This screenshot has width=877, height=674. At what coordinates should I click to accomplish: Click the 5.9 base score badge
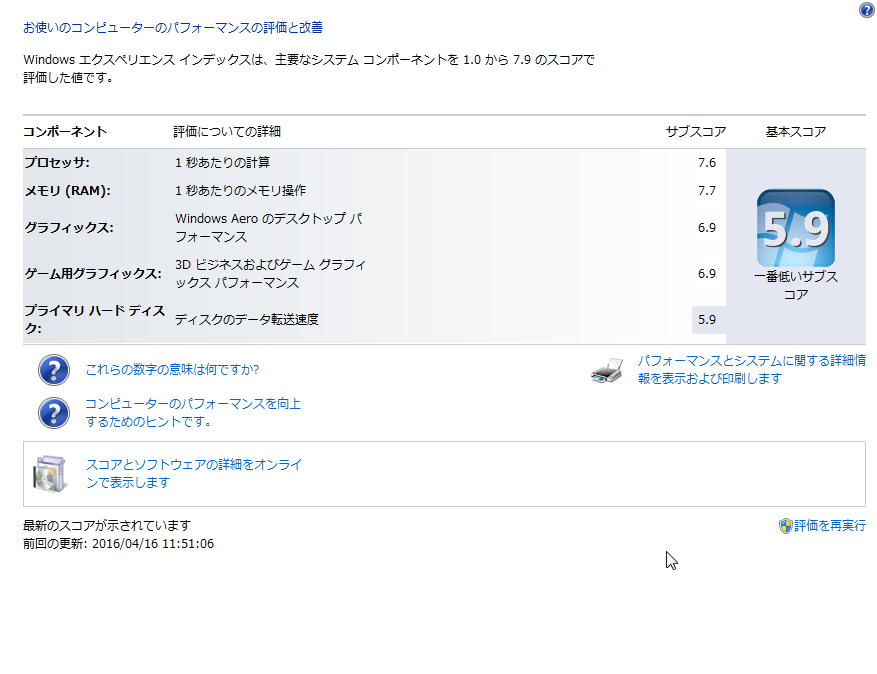[795, 228]
